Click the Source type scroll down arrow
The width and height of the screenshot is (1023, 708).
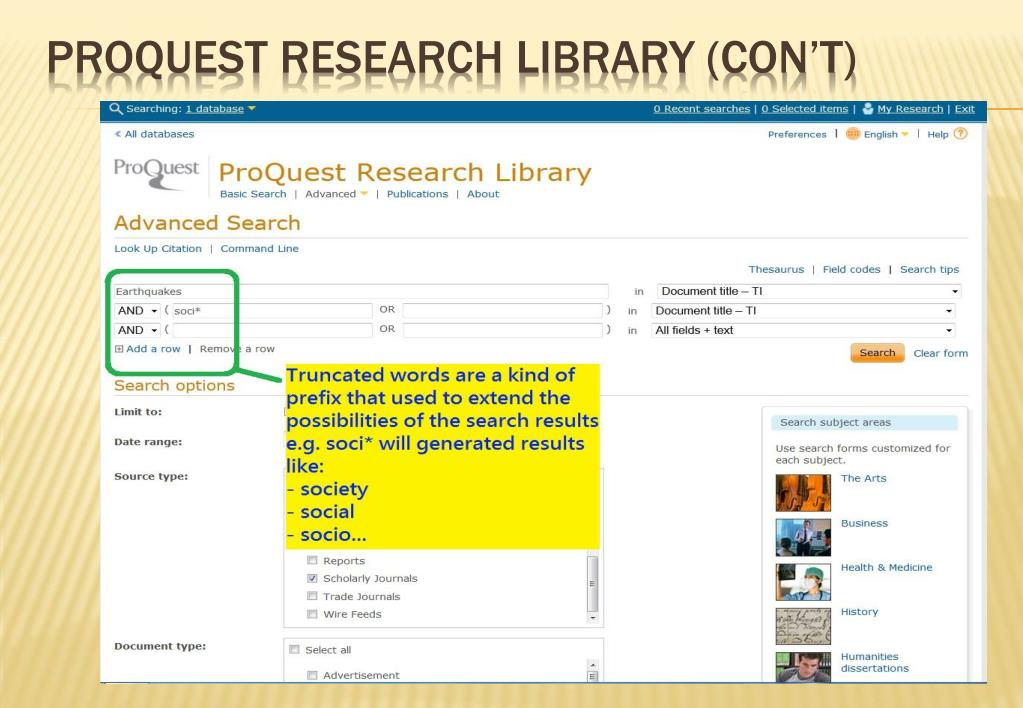[x=592, y=617]
